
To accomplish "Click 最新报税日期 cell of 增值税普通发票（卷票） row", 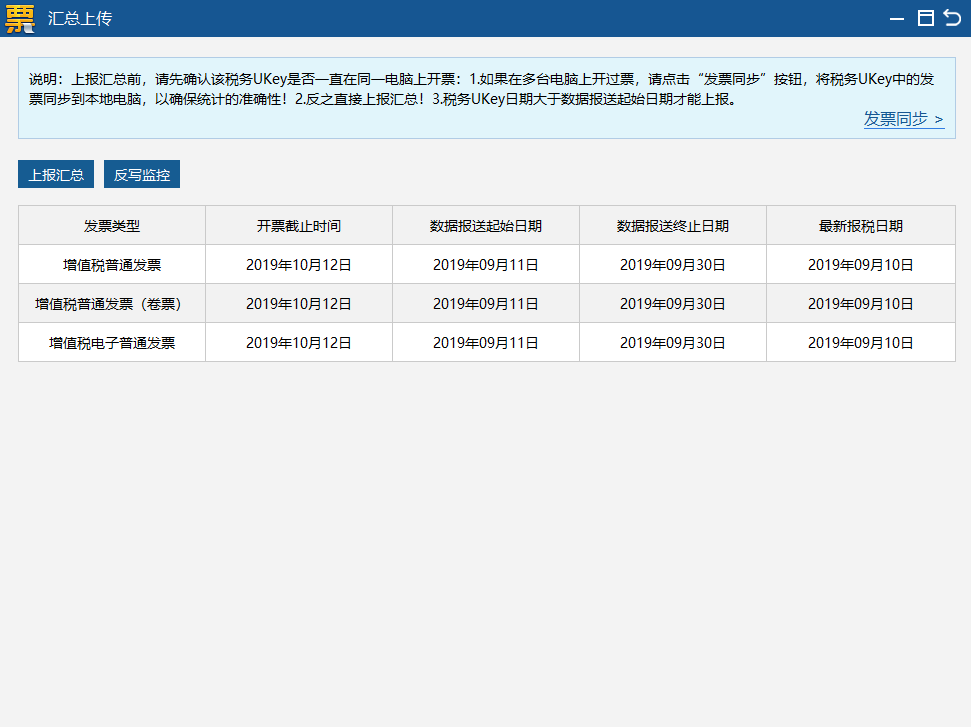I will (x=861, y=304).
